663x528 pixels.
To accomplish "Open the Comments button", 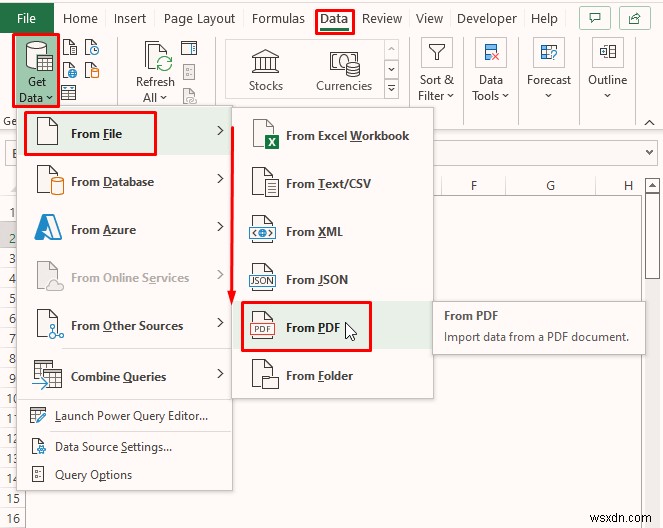I will pyautogui.click(x=595, y=18).
